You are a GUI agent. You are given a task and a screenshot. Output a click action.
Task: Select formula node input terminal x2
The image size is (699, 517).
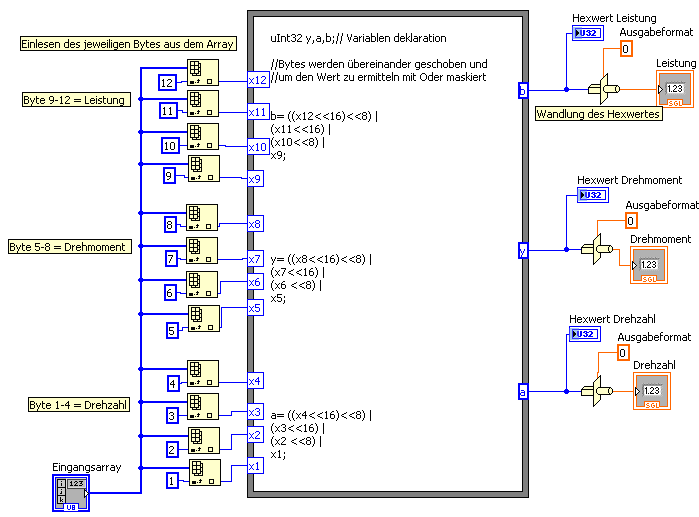point(255,435)
